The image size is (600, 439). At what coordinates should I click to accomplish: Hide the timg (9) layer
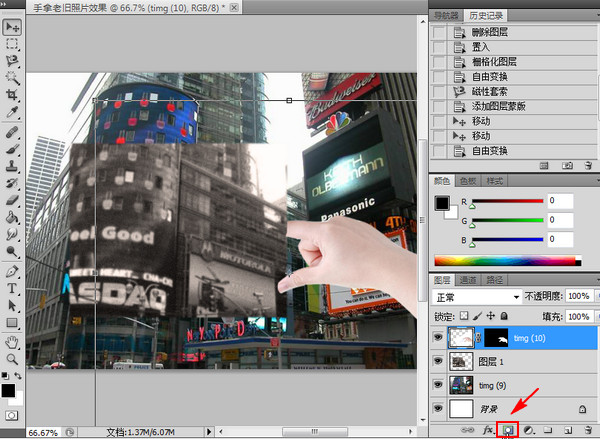(438, 385)
